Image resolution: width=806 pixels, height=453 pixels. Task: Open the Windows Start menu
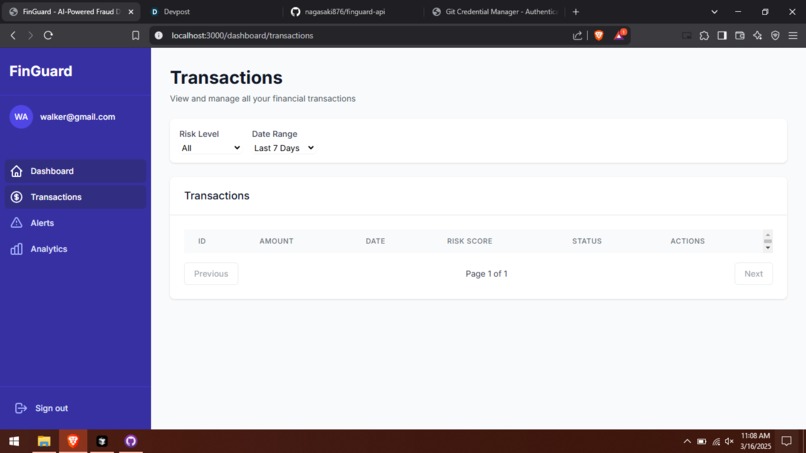14,441
